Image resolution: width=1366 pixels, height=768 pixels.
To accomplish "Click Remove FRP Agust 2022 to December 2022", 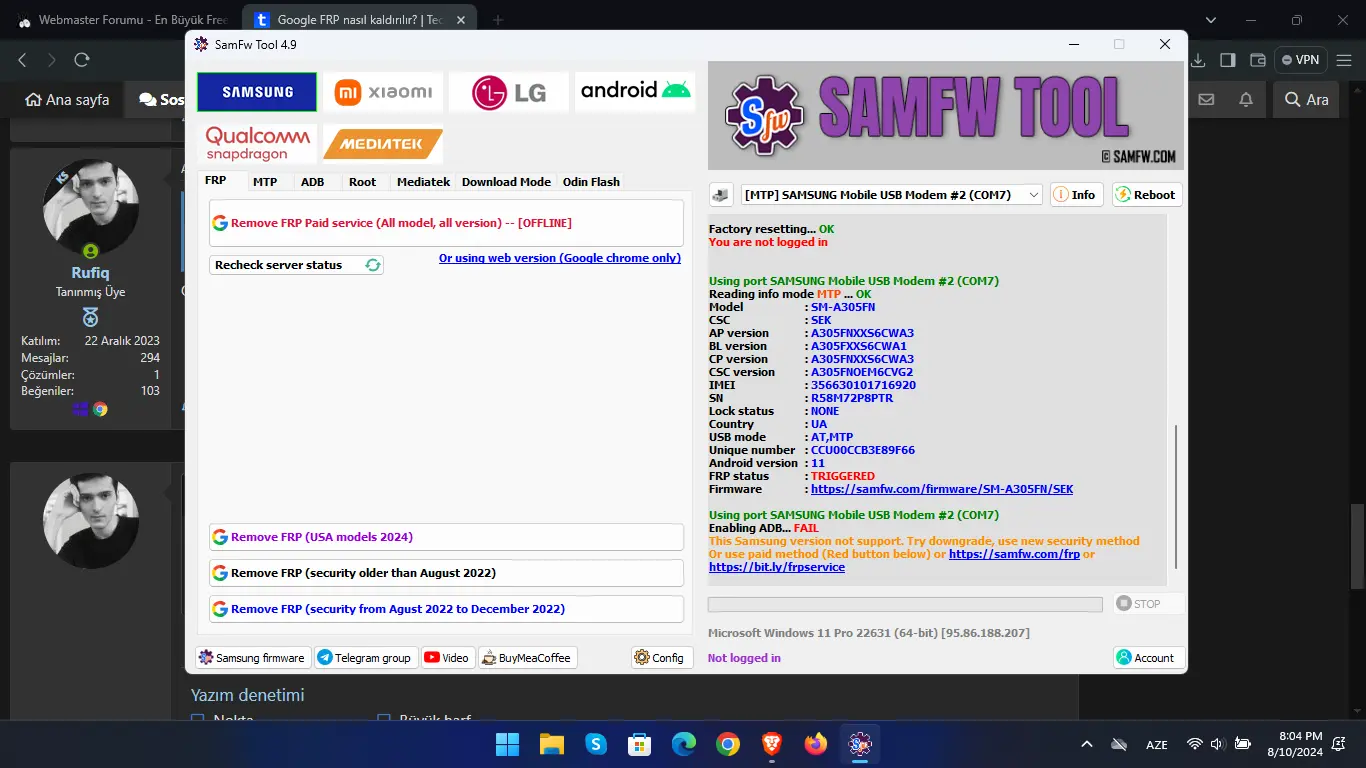I will pos(446,609).
